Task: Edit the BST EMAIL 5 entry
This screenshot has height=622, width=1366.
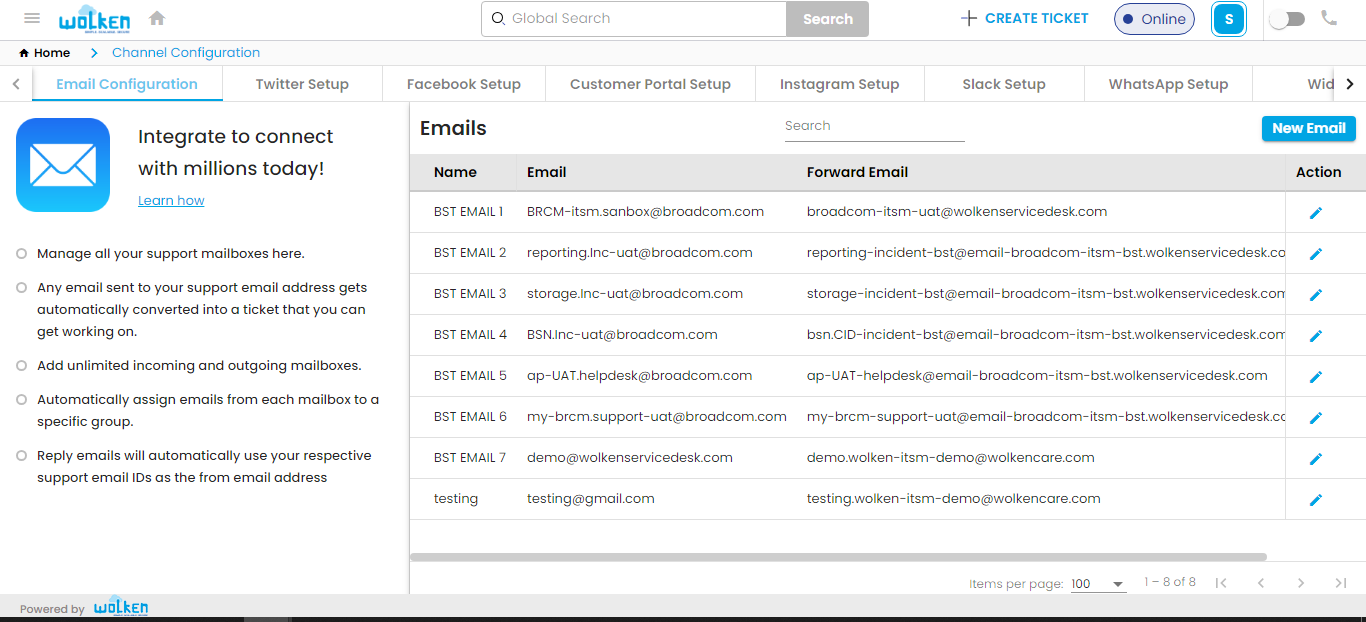Action: (1316, 376)
